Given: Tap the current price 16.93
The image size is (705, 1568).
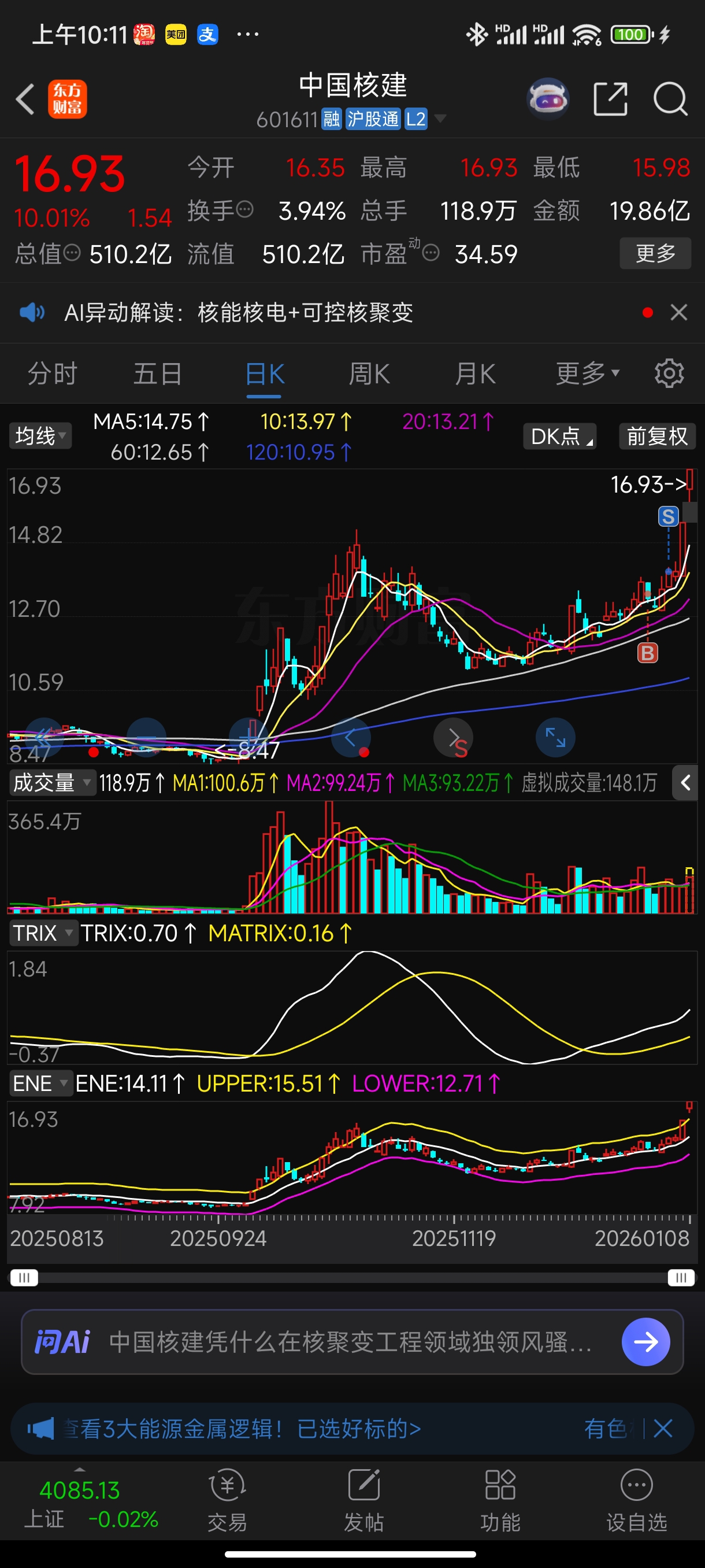Looking at the screenshot, I should coord(70,174).
